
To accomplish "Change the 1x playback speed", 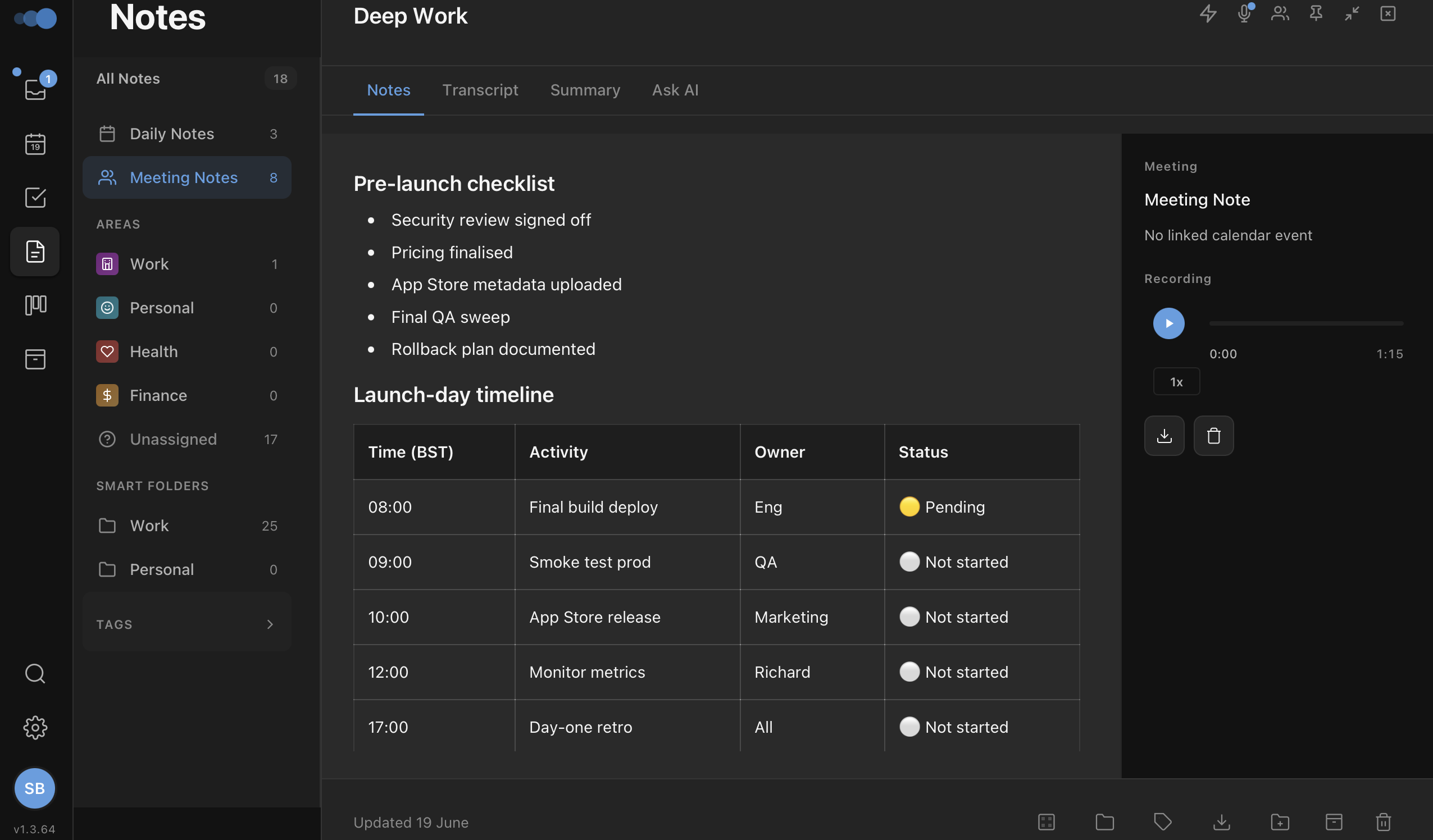I will [1176, 381].
